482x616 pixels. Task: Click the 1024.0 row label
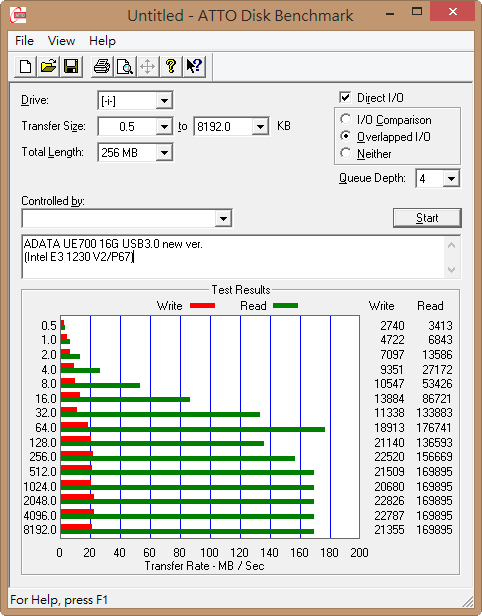tap(40, 487)
